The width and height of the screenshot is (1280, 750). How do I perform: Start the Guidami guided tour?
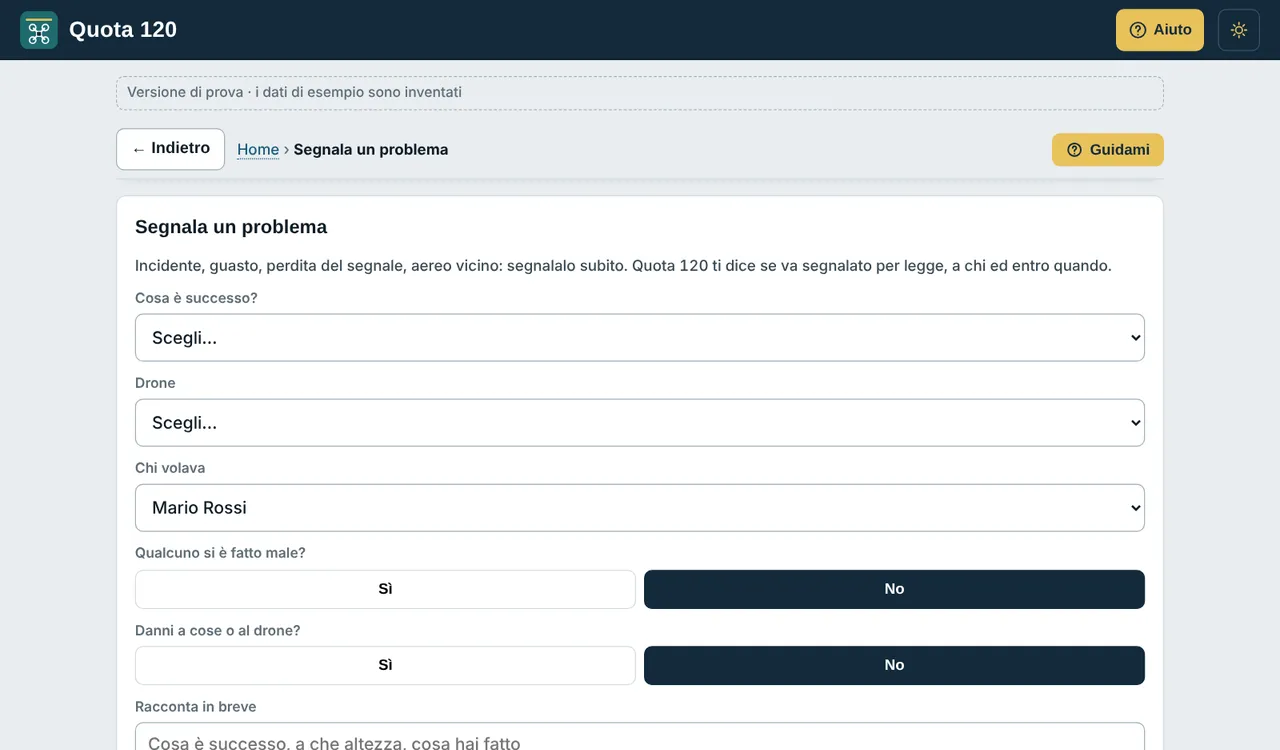point(1108,150)
